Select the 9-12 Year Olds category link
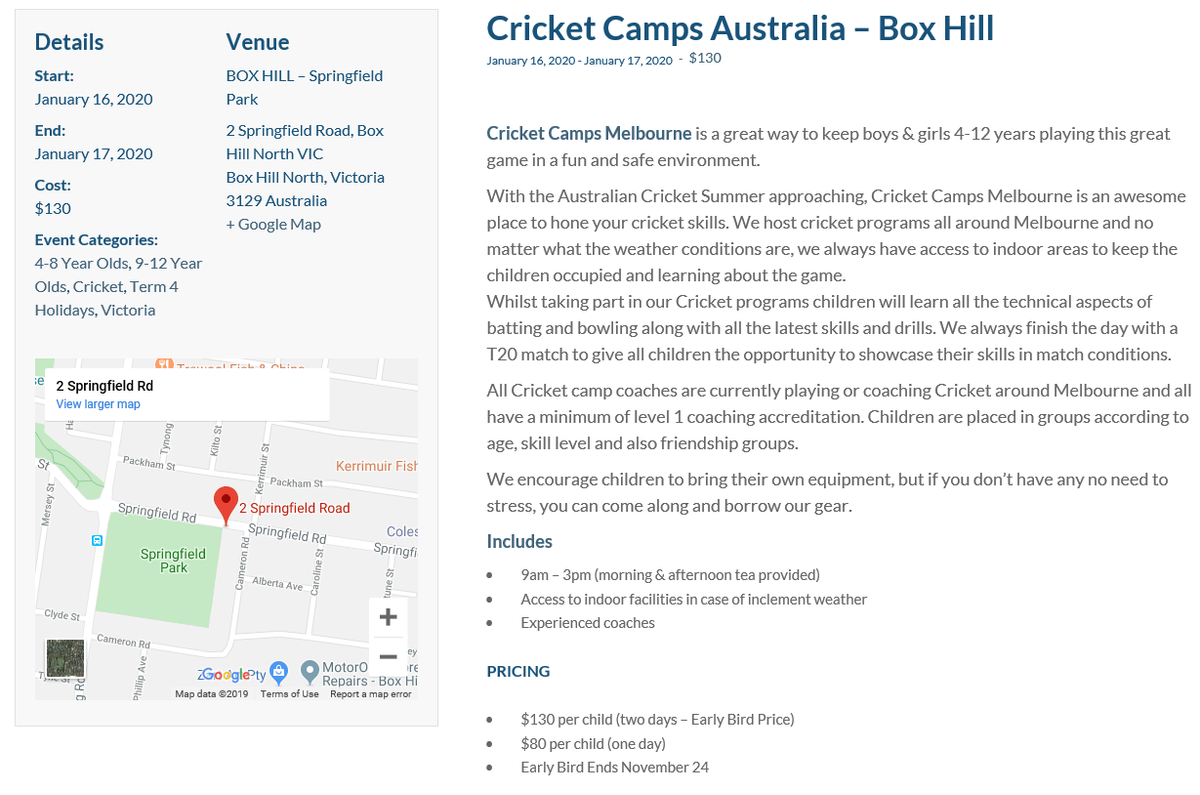Viewport: 1200px width, 795px height. (x=118, y=275)
